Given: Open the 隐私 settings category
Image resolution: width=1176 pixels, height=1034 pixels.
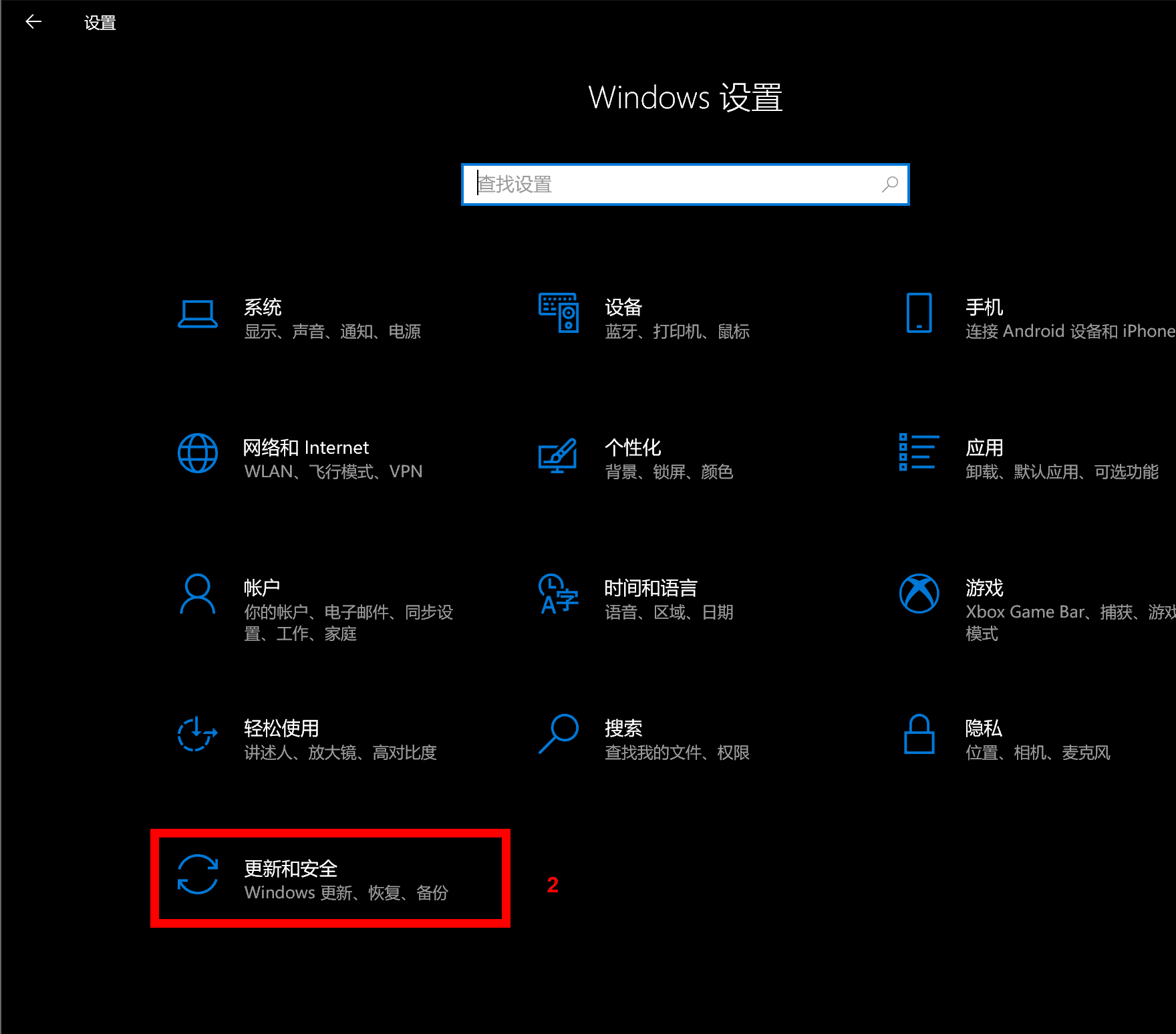Looking at the screenshot, I should point(984,728).
